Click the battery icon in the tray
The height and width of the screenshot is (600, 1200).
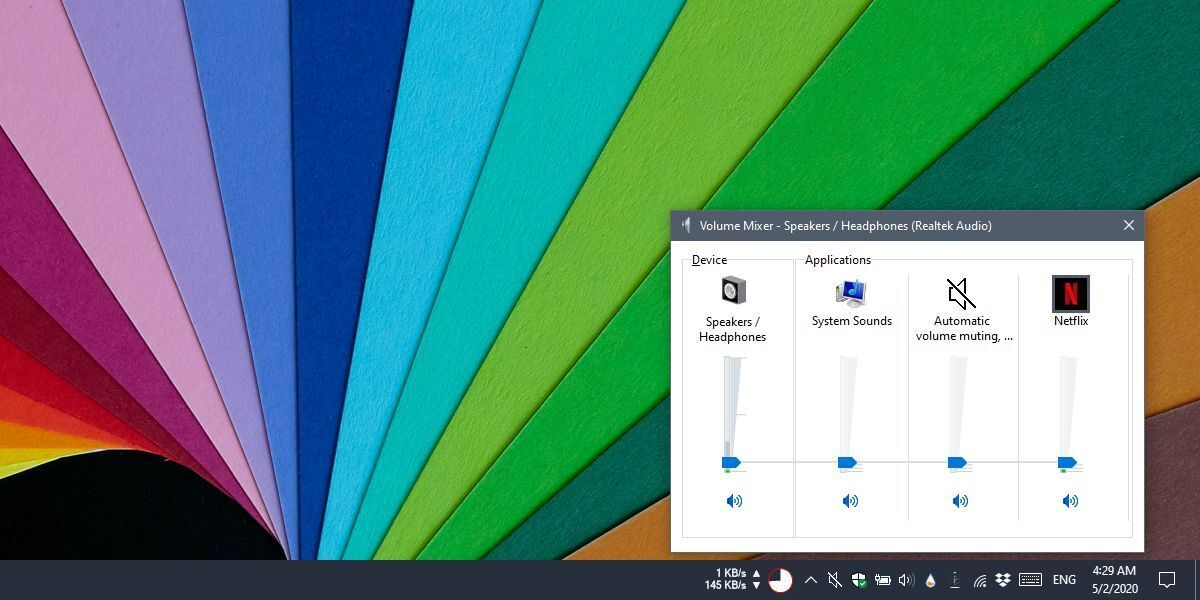point(882,580)
